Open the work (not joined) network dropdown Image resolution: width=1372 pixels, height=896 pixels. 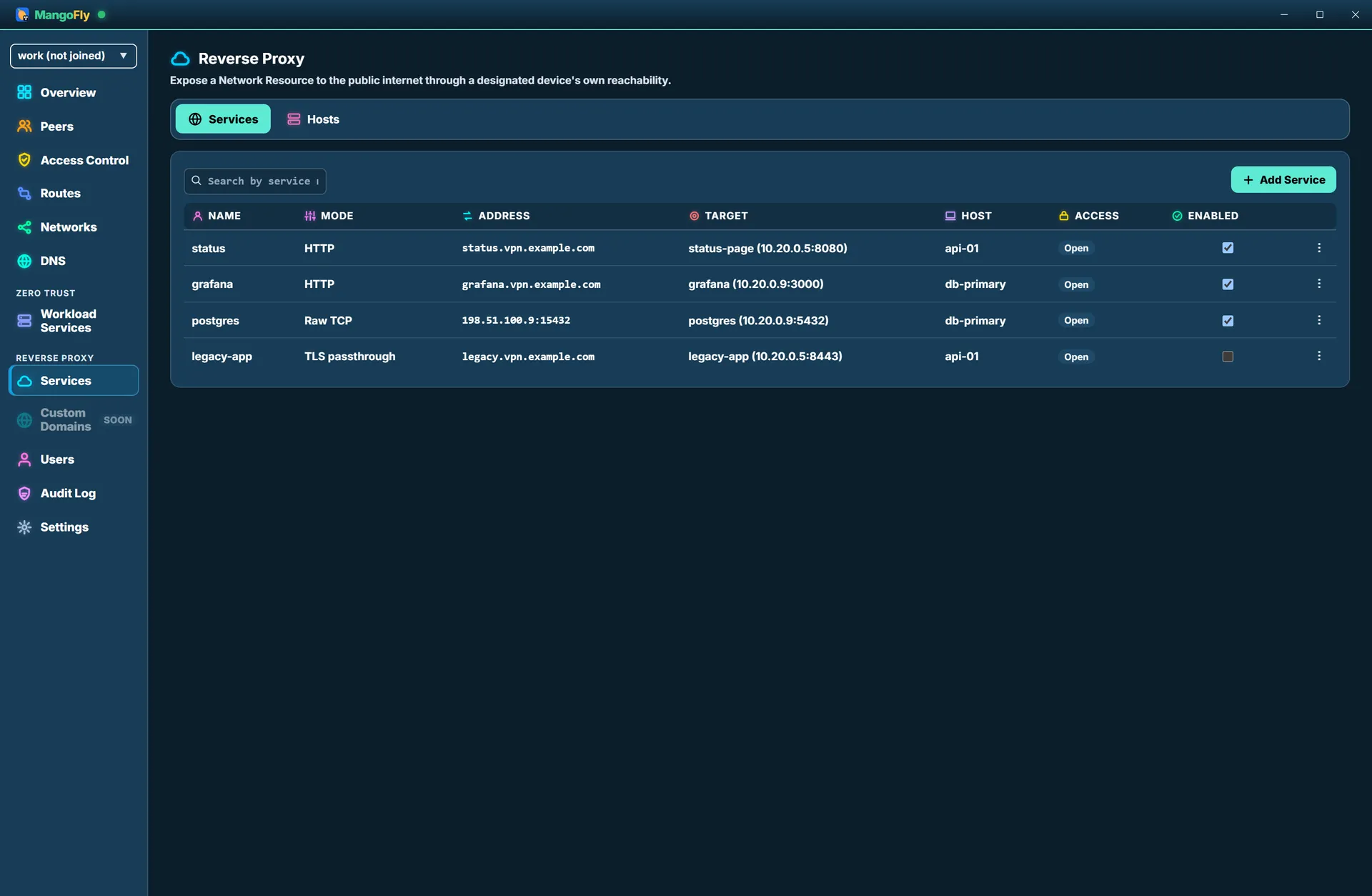click(x=74, y=56)
